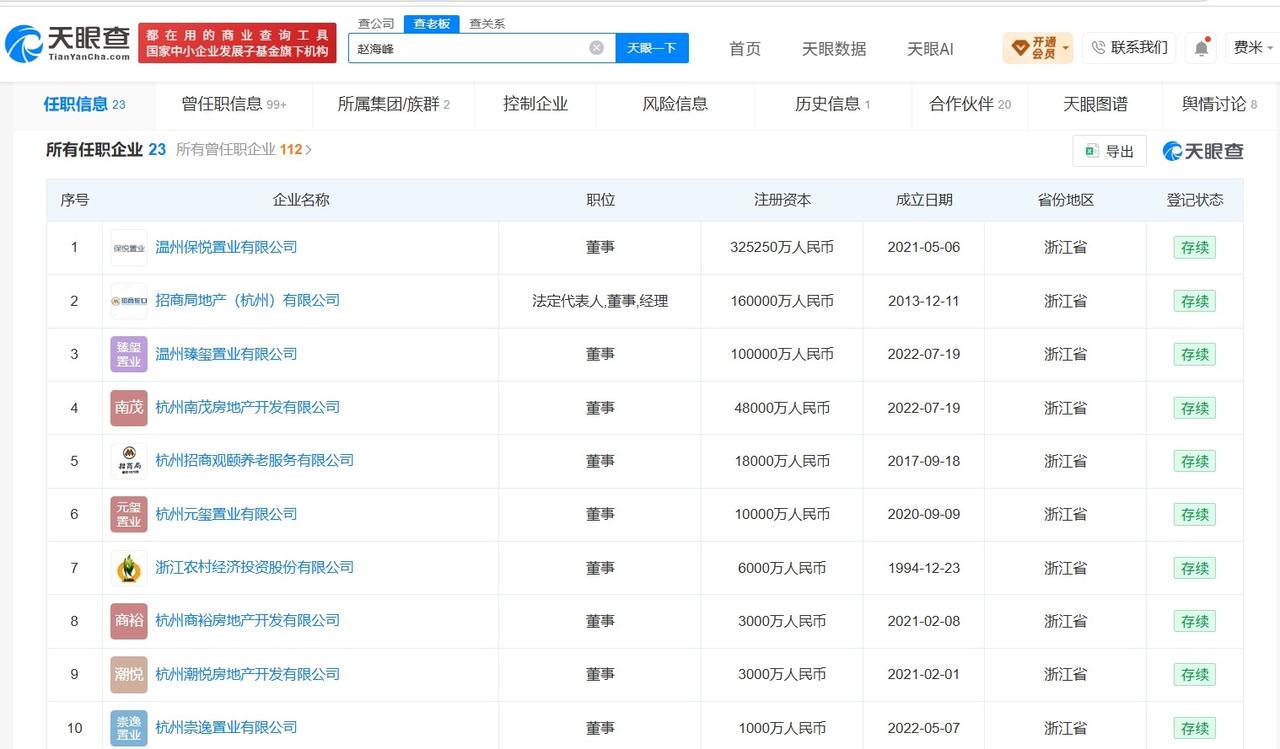This screenshot has height=749, width=1280.
Task: Open 天眼AI in top navigation
Action: click(930, 48)
